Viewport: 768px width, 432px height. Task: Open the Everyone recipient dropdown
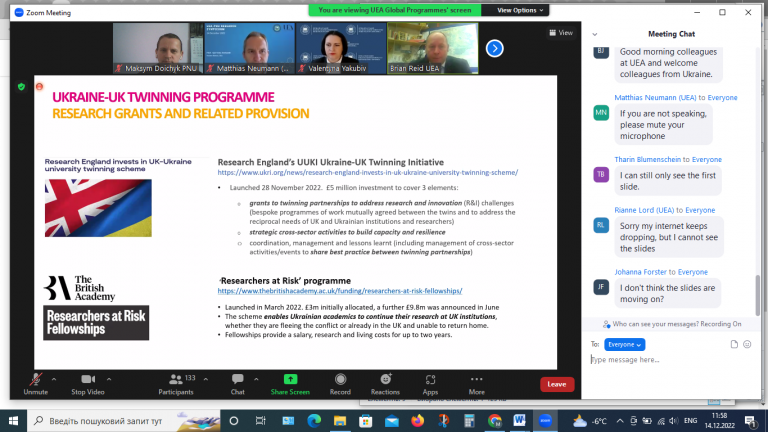pos(624,344)
